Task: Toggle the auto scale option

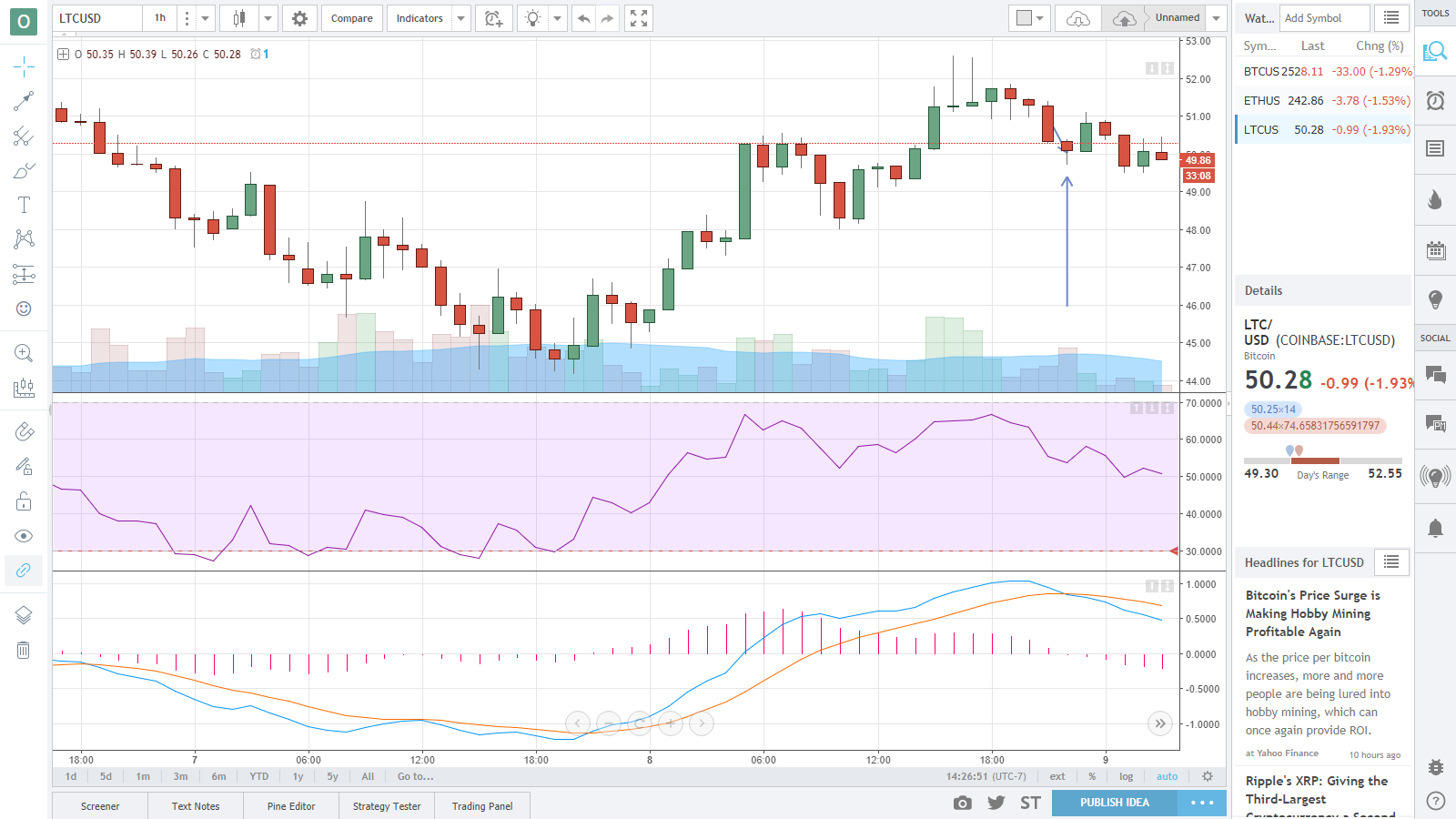Action: tap(1168, 777)
